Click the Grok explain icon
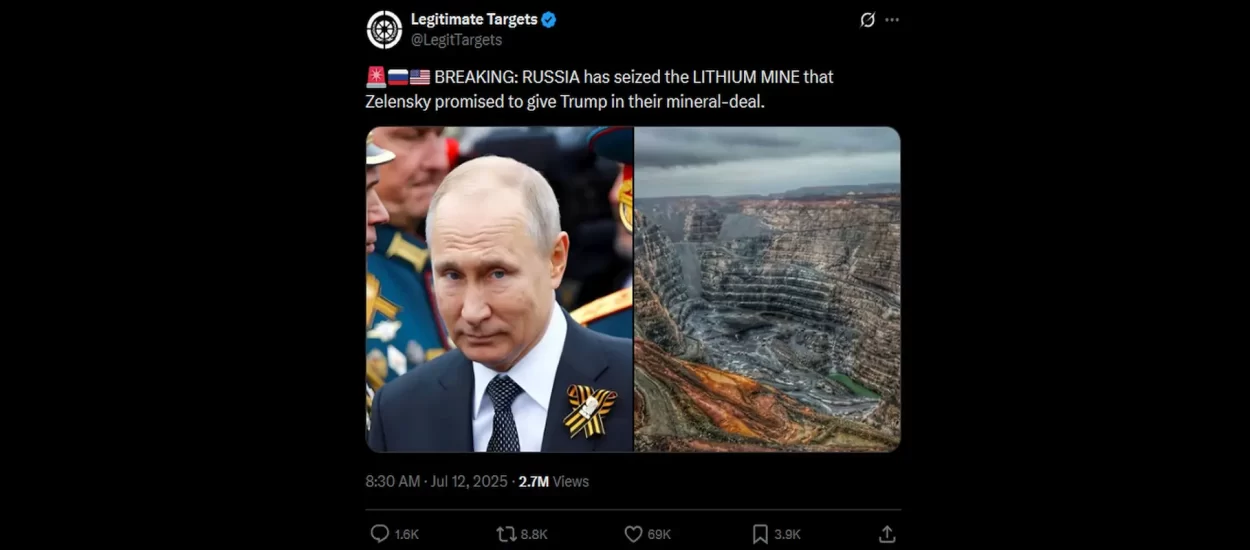 pyautogui.click(x=867, y=20)
